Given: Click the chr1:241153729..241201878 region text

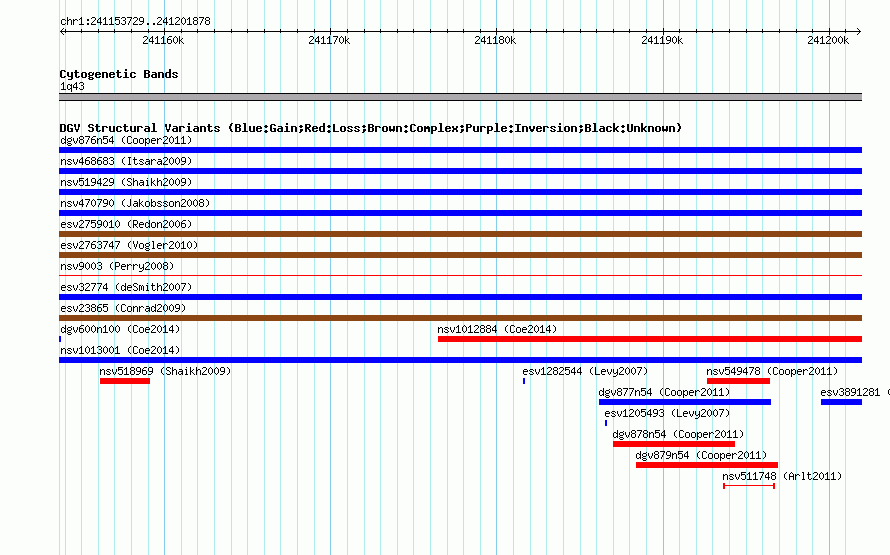Looking at the screenshot, I should 135,21.
